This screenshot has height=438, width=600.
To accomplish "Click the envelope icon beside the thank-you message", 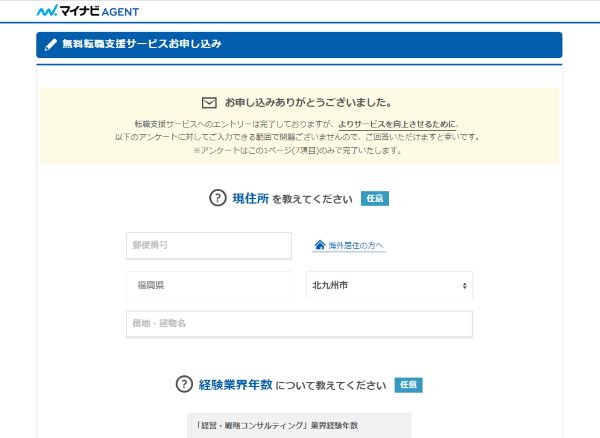I will [x=209, y=103].
